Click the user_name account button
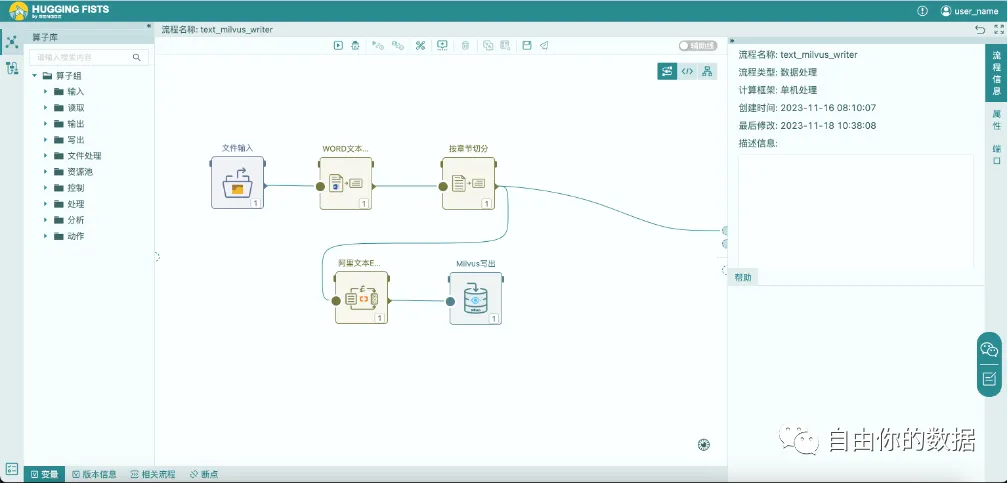This screenshot has width=1008, height=484. [969, 10]
